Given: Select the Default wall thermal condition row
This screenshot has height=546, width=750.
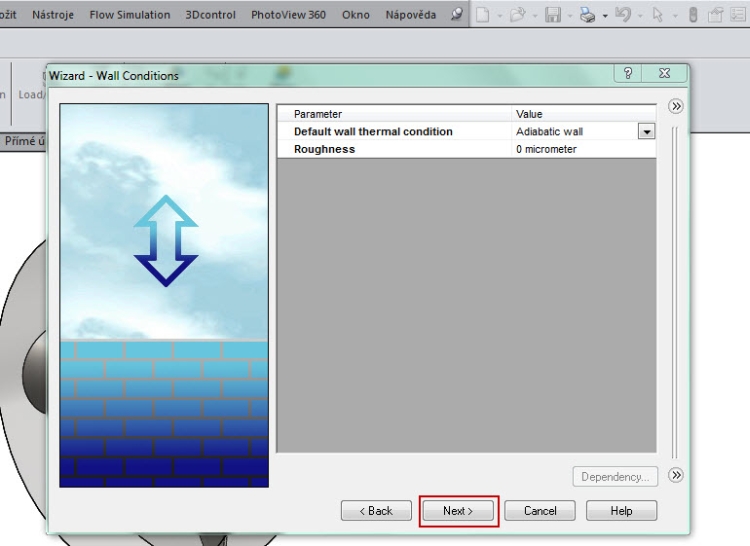Looking at the screenshot, I should click(x=466, y=131).
